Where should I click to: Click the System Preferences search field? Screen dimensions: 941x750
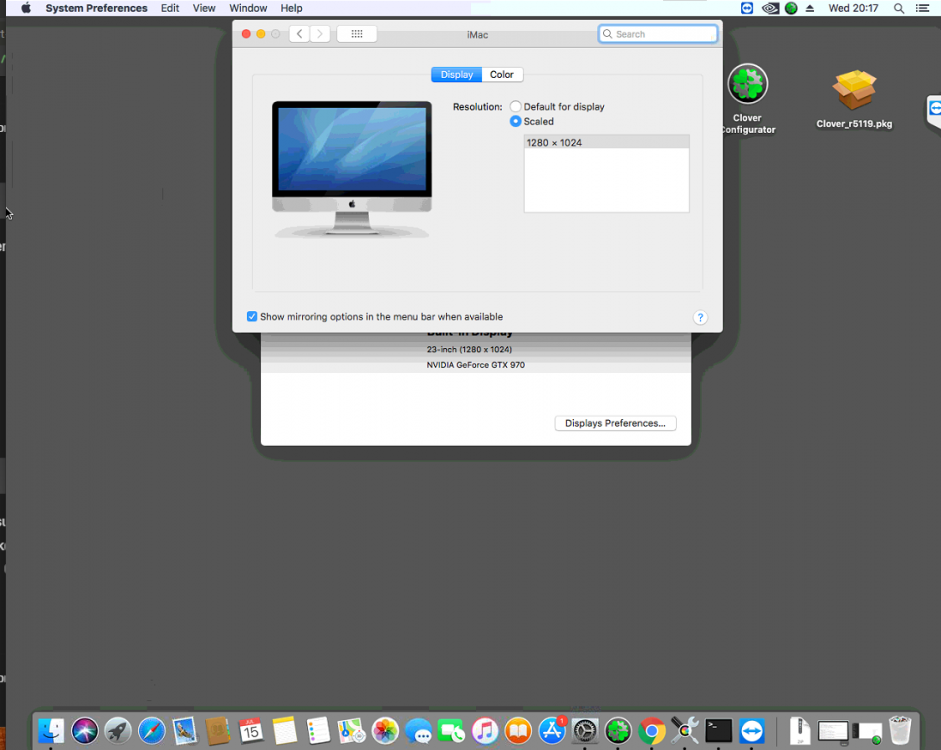point(658,34)
